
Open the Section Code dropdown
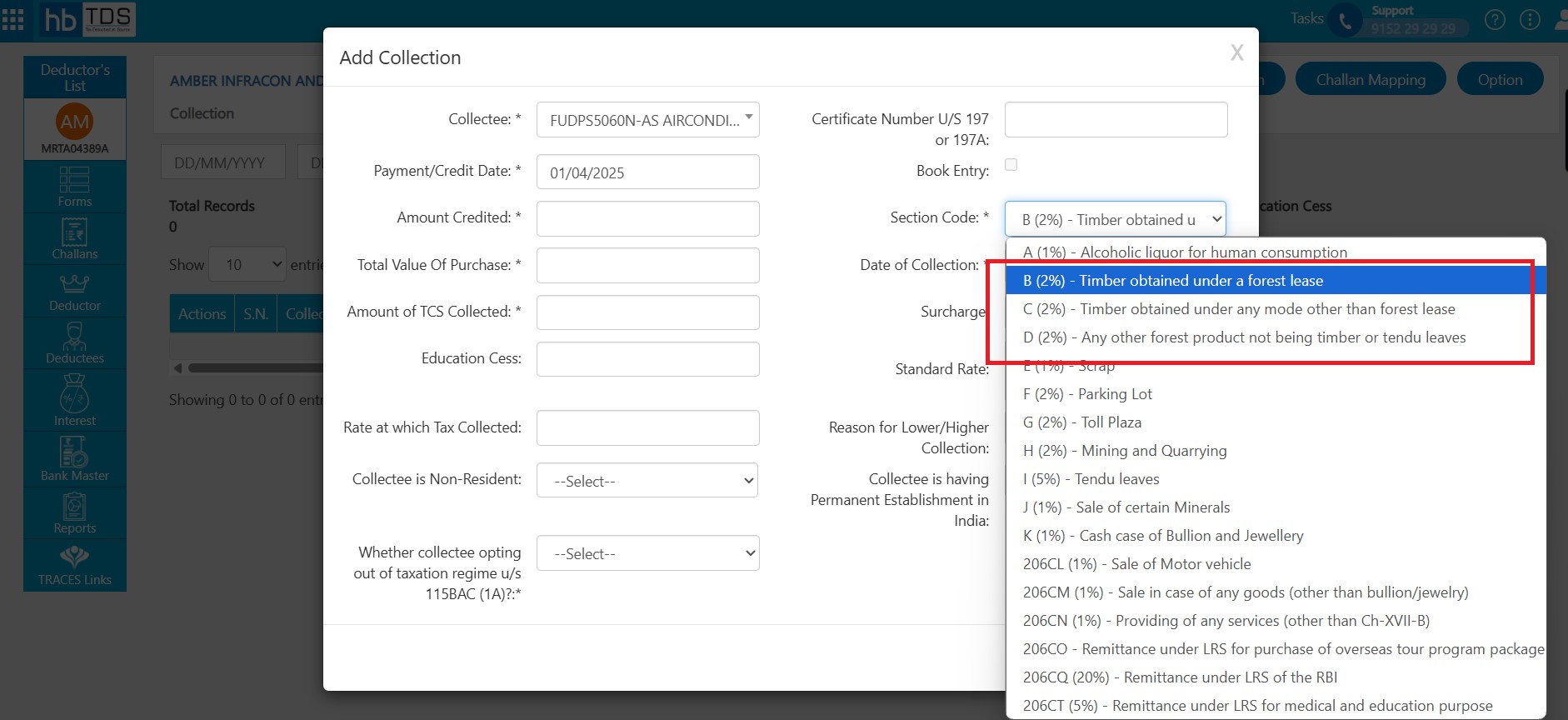pos(1116,219)
